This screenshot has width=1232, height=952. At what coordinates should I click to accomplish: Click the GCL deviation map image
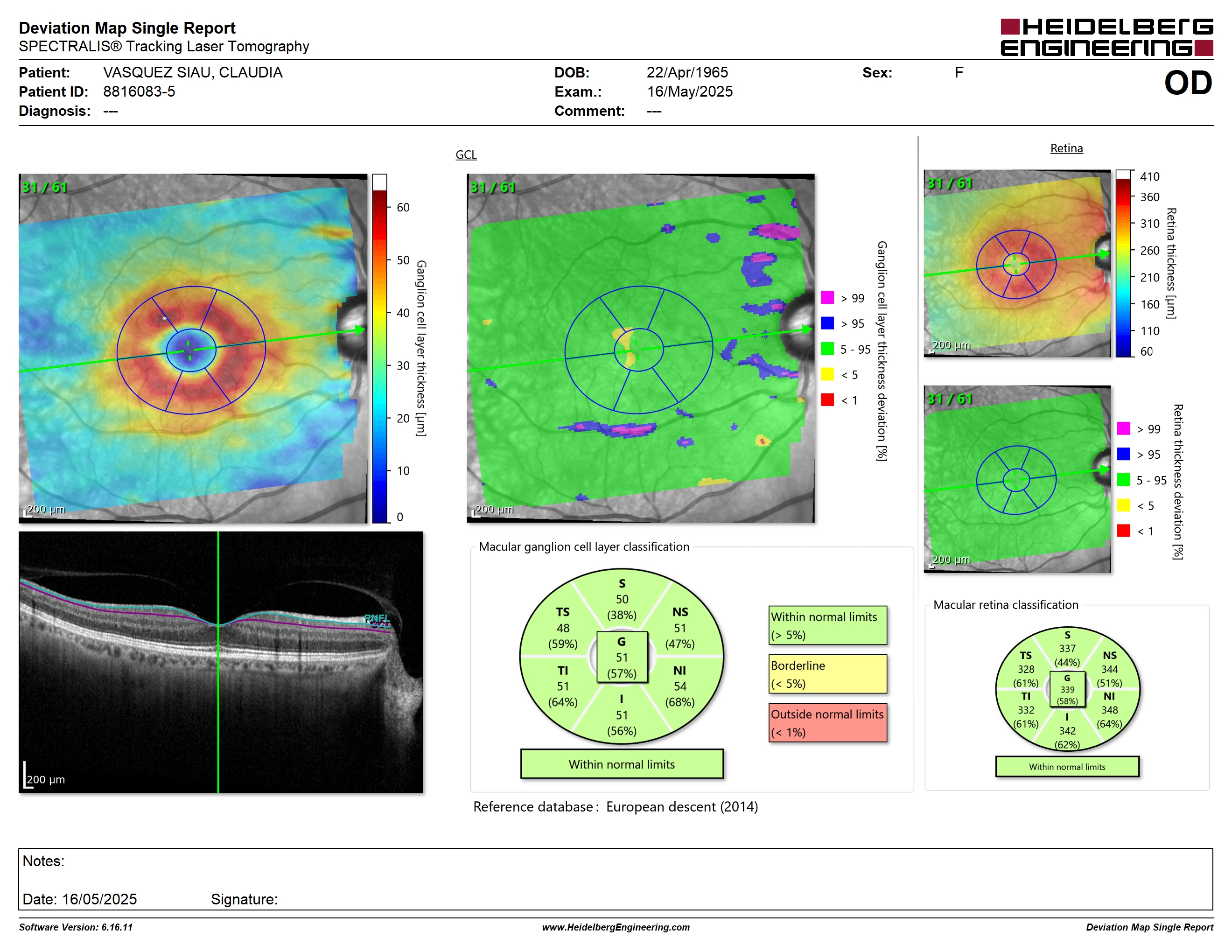click(640, 348)
